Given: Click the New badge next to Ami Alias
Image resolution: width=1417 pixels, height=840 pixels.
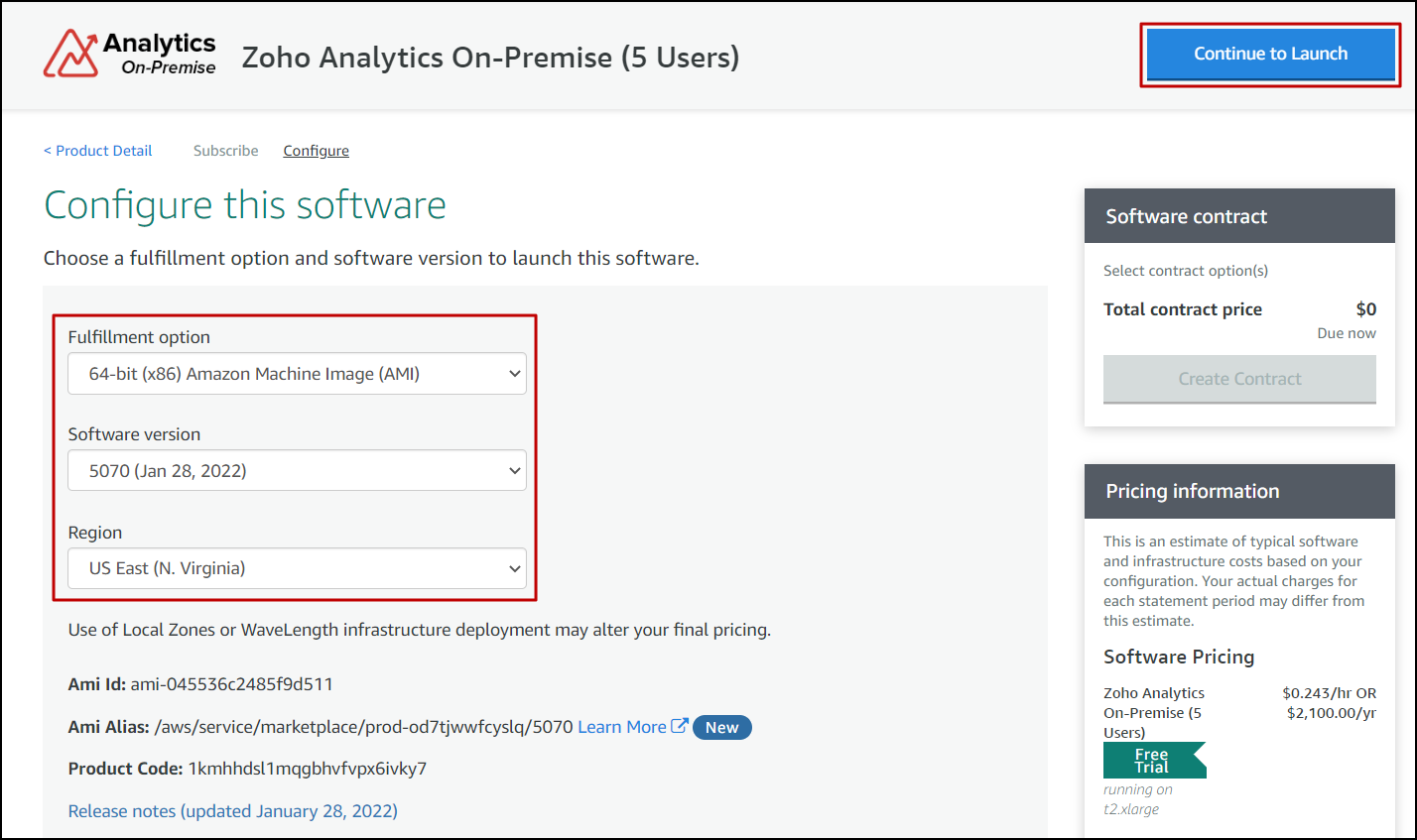Looking at the screenshot, I should coord(721,727).
